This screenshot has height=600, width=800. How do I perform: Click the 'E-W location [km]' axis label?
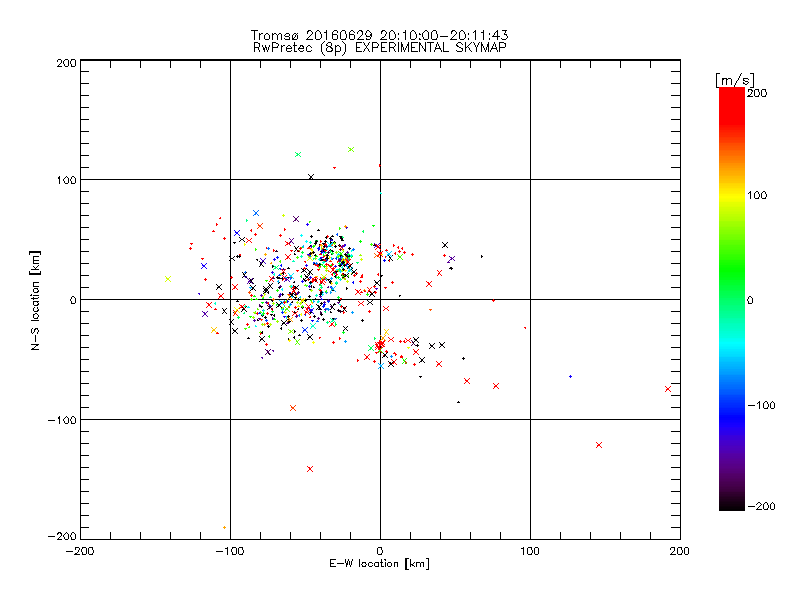pyautogui.click(x=379, y=564)
